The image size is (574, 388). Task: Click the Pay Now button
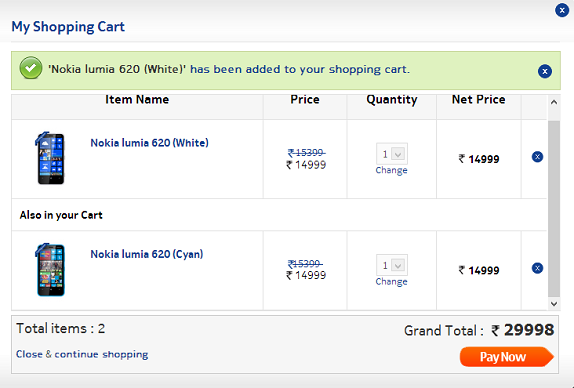(x=507, y=357)
